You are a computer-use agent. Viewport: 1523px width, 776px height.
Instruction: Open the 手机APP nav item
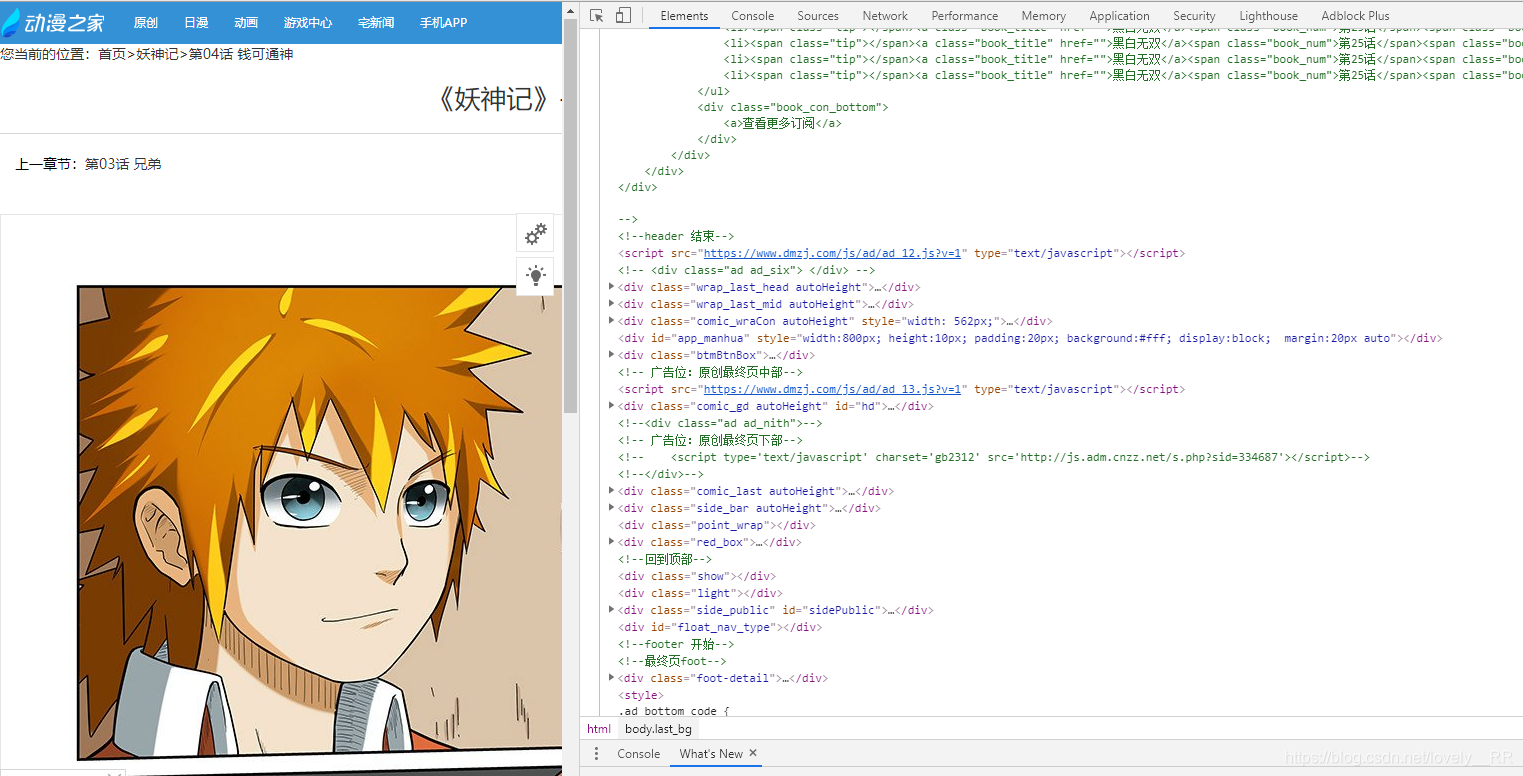(443, 23)
